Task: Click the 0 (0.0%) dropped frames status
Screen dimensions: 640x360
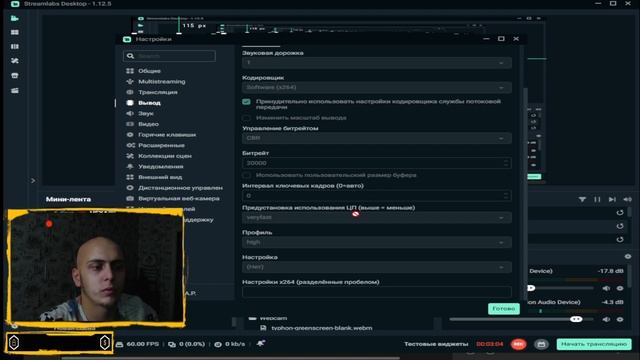Action: pos(187,344)
